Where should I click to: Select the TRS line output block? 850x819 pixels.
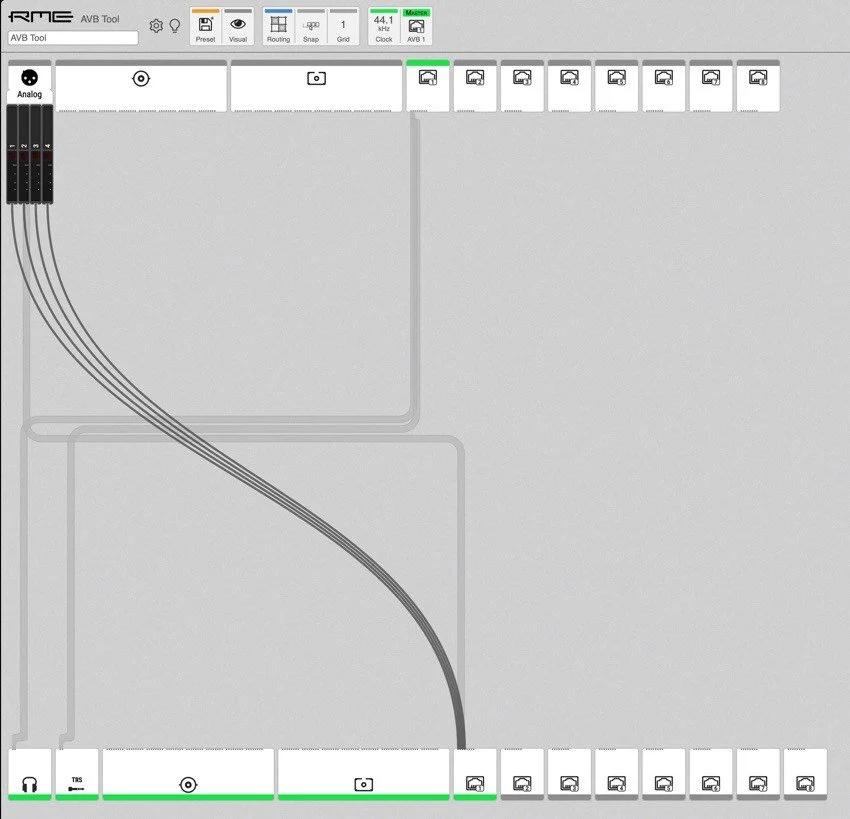(77, 775)
